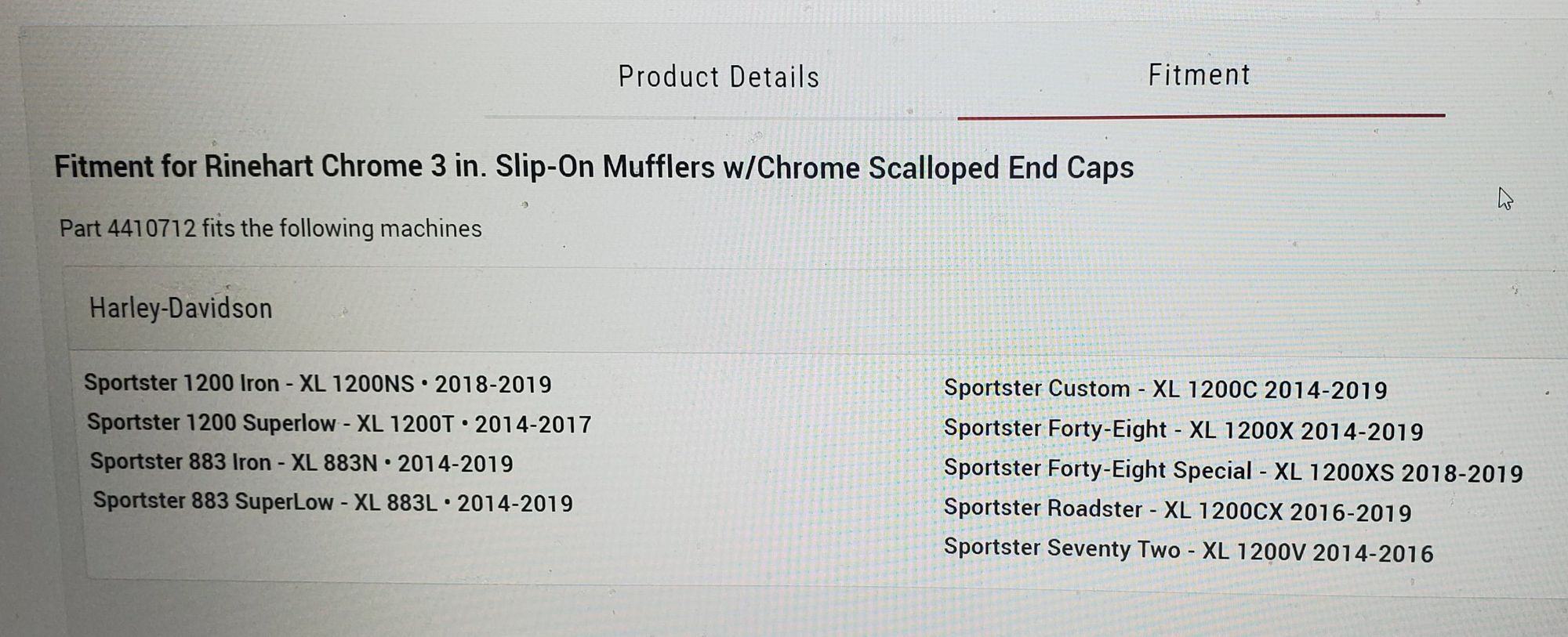1568x637 pixels.
Task: Click the Sportster 883 SuperLow XL 883L entry
Action: pyautogui.click(x=332, y=502)
